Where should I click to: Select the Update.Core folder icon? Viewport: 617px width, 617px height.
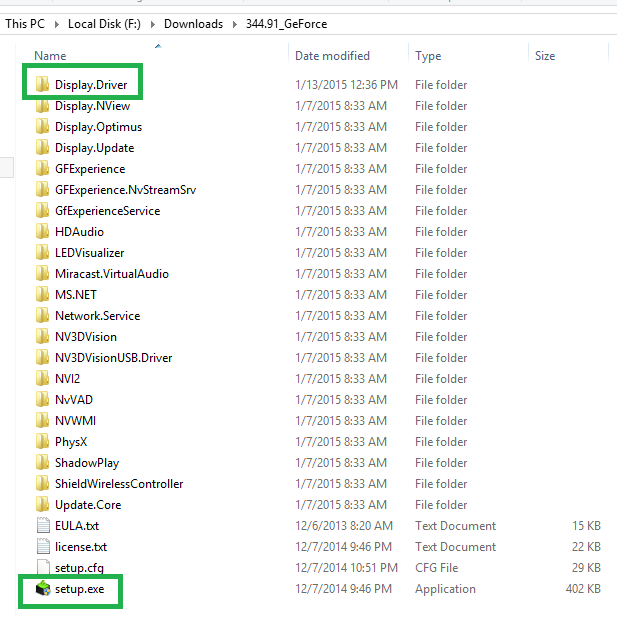(x=42, y=504)
